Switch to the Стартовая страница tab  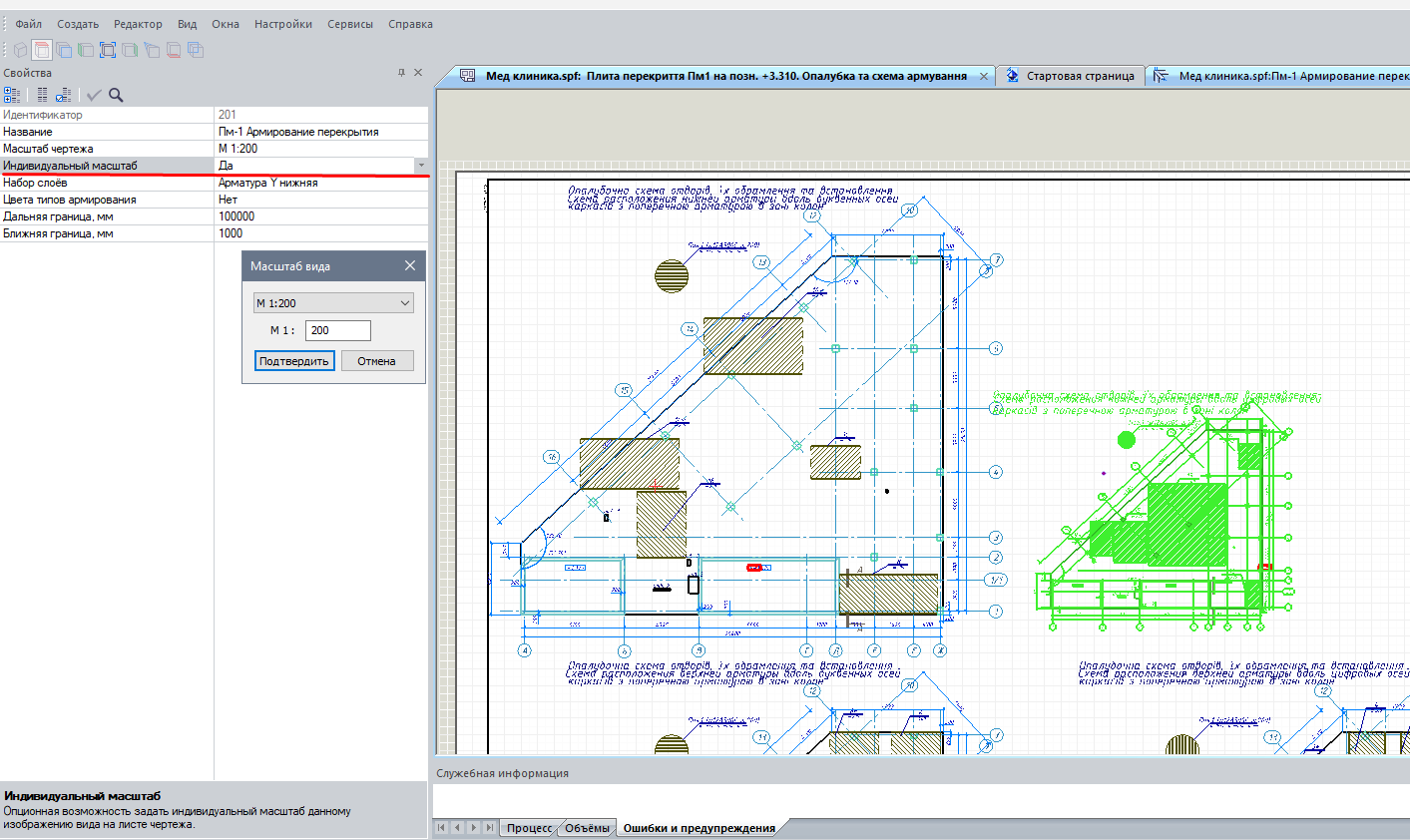pyautogui.click(x=1080, y=76)
